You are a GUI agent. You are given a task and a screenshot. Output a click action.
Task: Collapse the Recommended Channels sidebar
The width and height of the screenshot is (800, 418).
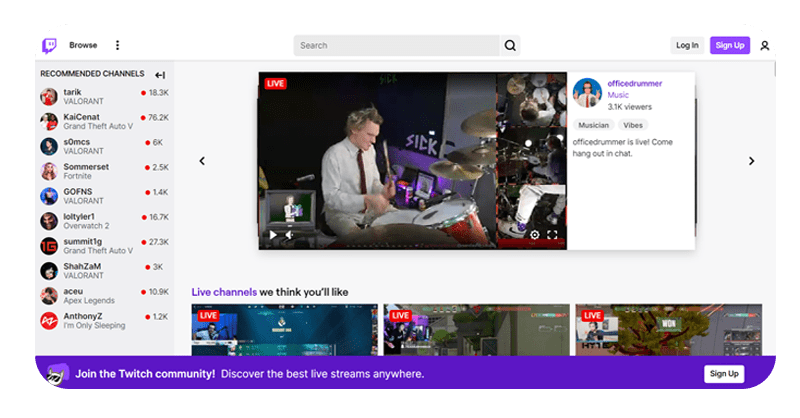click(160, 75)
